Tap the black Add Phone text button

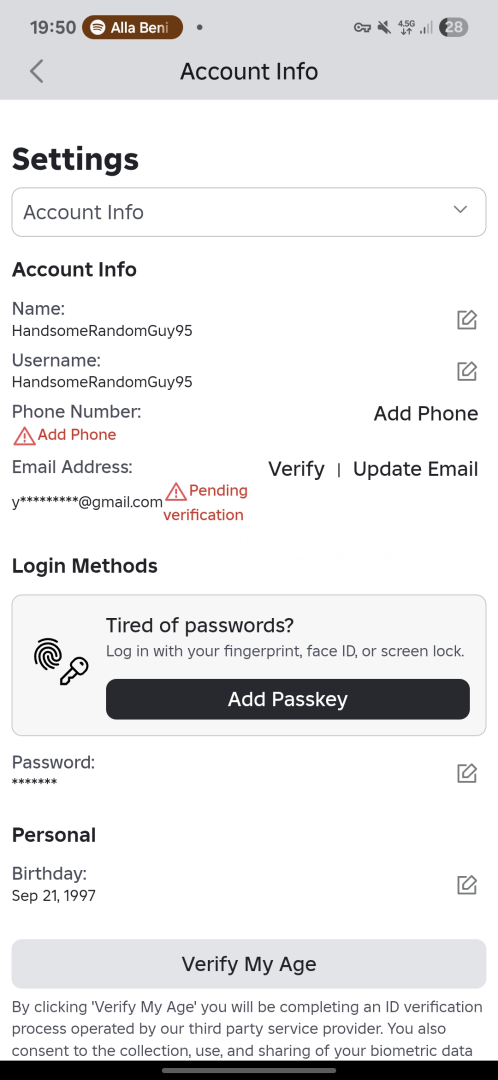click(x=426, y=413)
